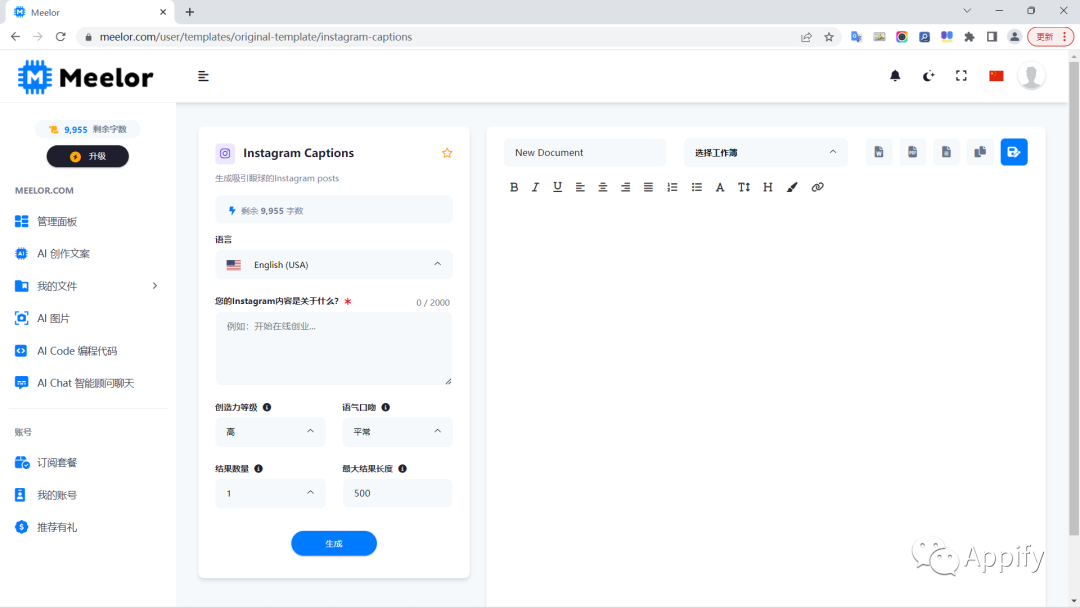Apply italic formatting in editor
The width and height of the screenshot is (1080, 608).
[535, 187]
